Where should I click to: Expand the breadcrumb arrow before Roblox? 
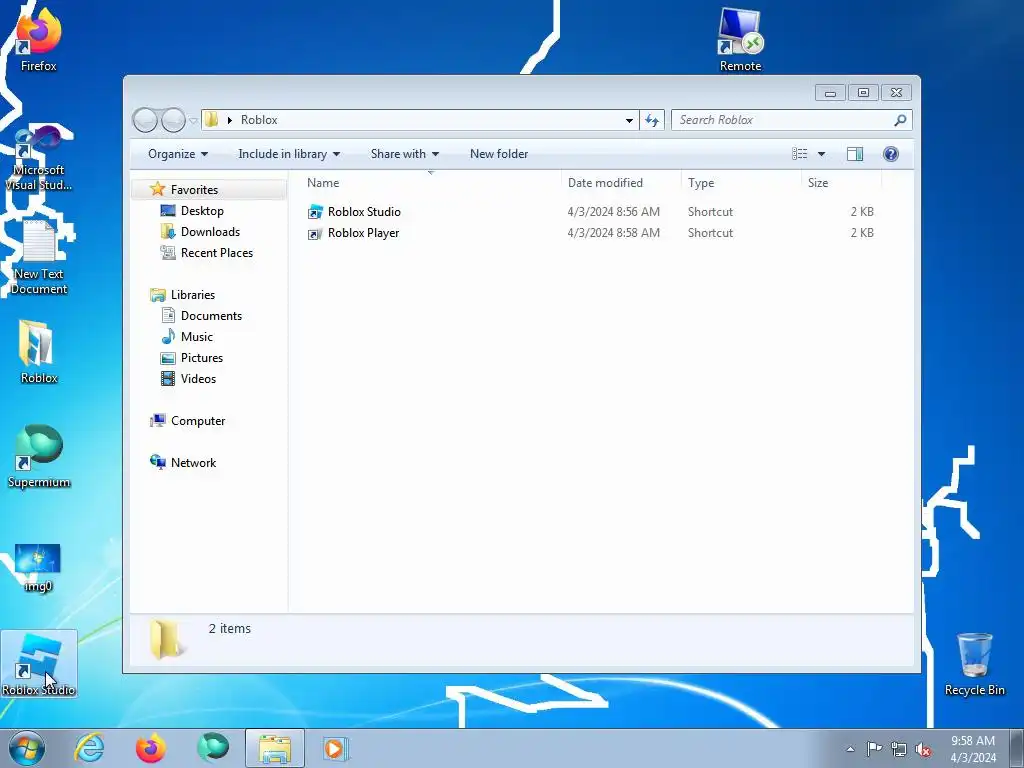pyautogui.click(x=230, y=120)
